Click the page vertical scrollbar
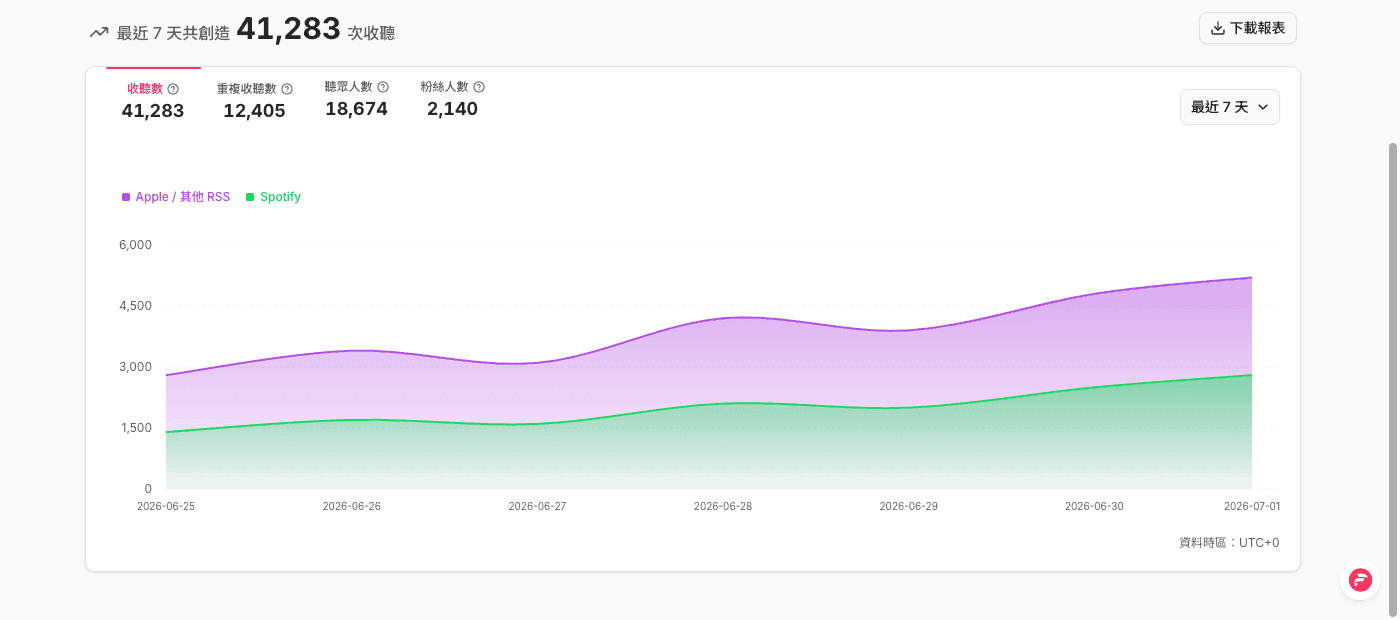Viewport: 1400px width, 620px height. click(x=1393, y=380)
